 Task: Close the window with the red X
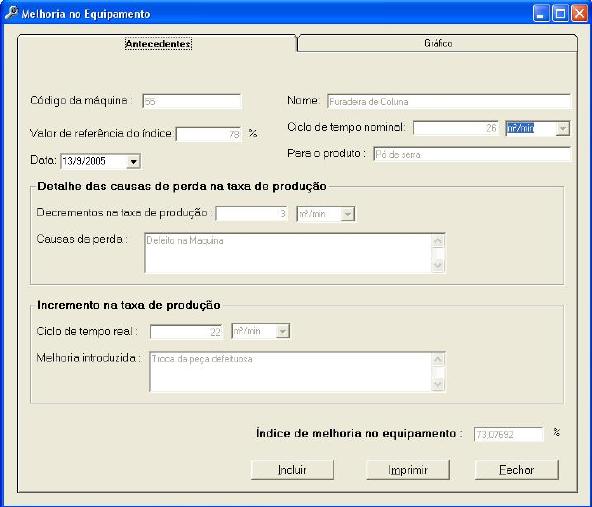579,14
